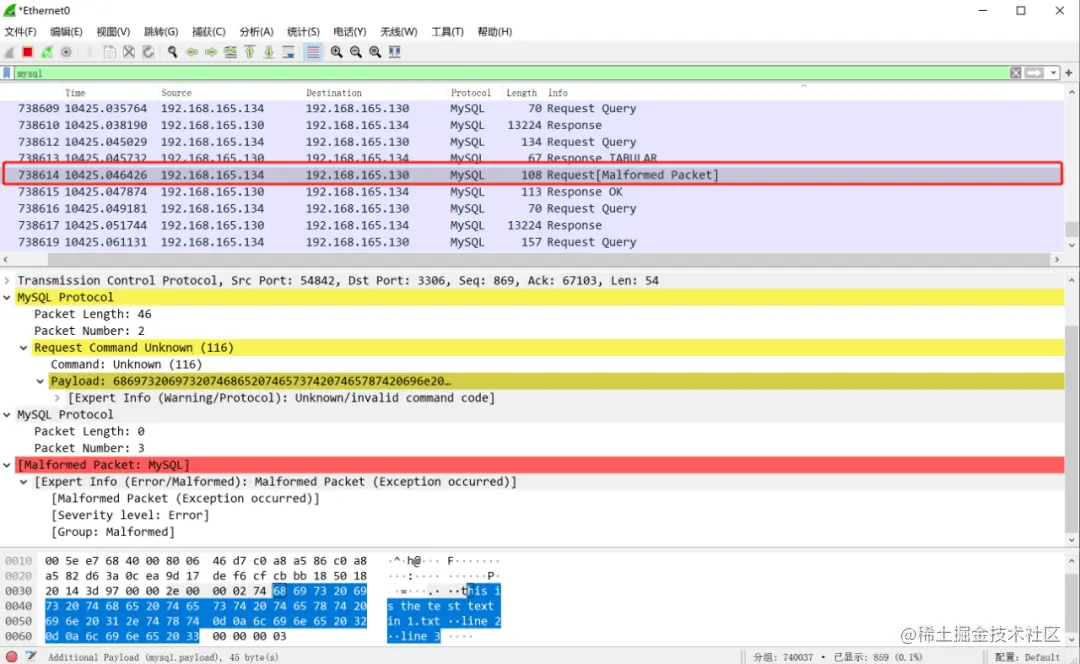The image size is (1080, 664).
Task: Go forward to next packet arrow
Action: [x=211, y=52]
